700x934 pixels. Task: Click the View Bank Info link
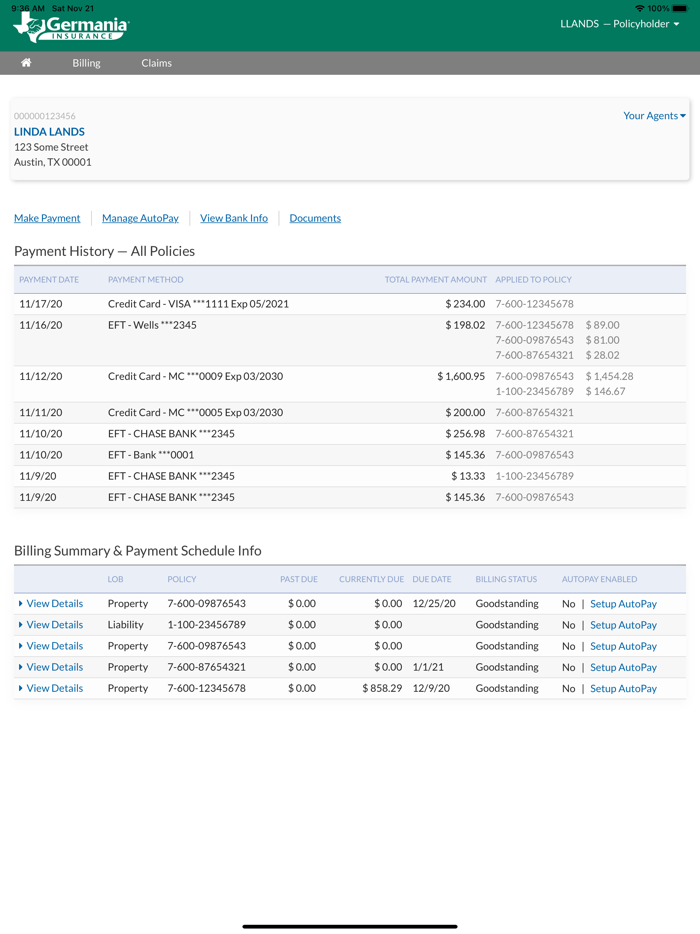(x=234, y=218)
